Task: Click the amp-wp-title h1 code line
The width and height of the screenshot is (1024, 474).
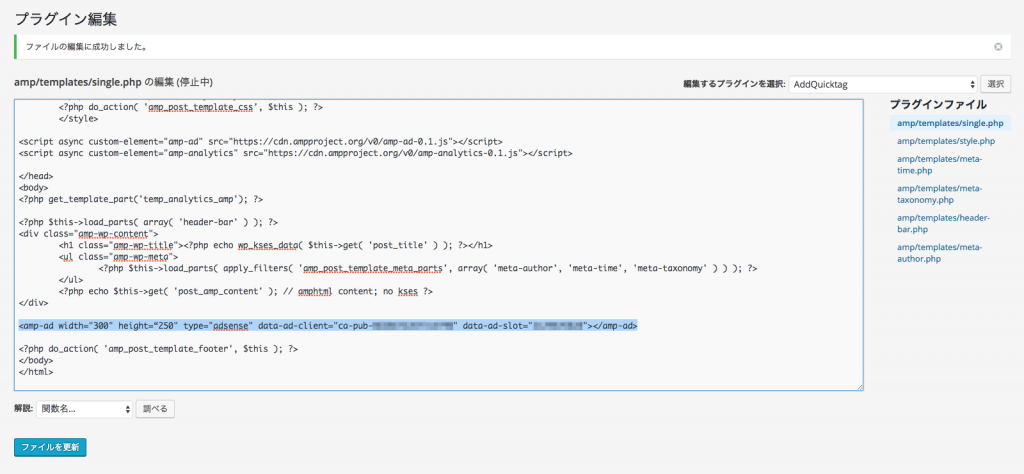Action: click(276, 245)
